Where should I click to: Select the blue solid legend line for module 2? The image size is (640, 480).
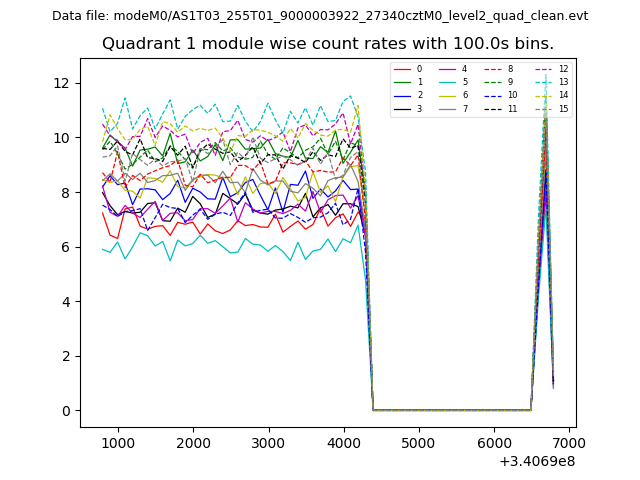tap(401, 95)
